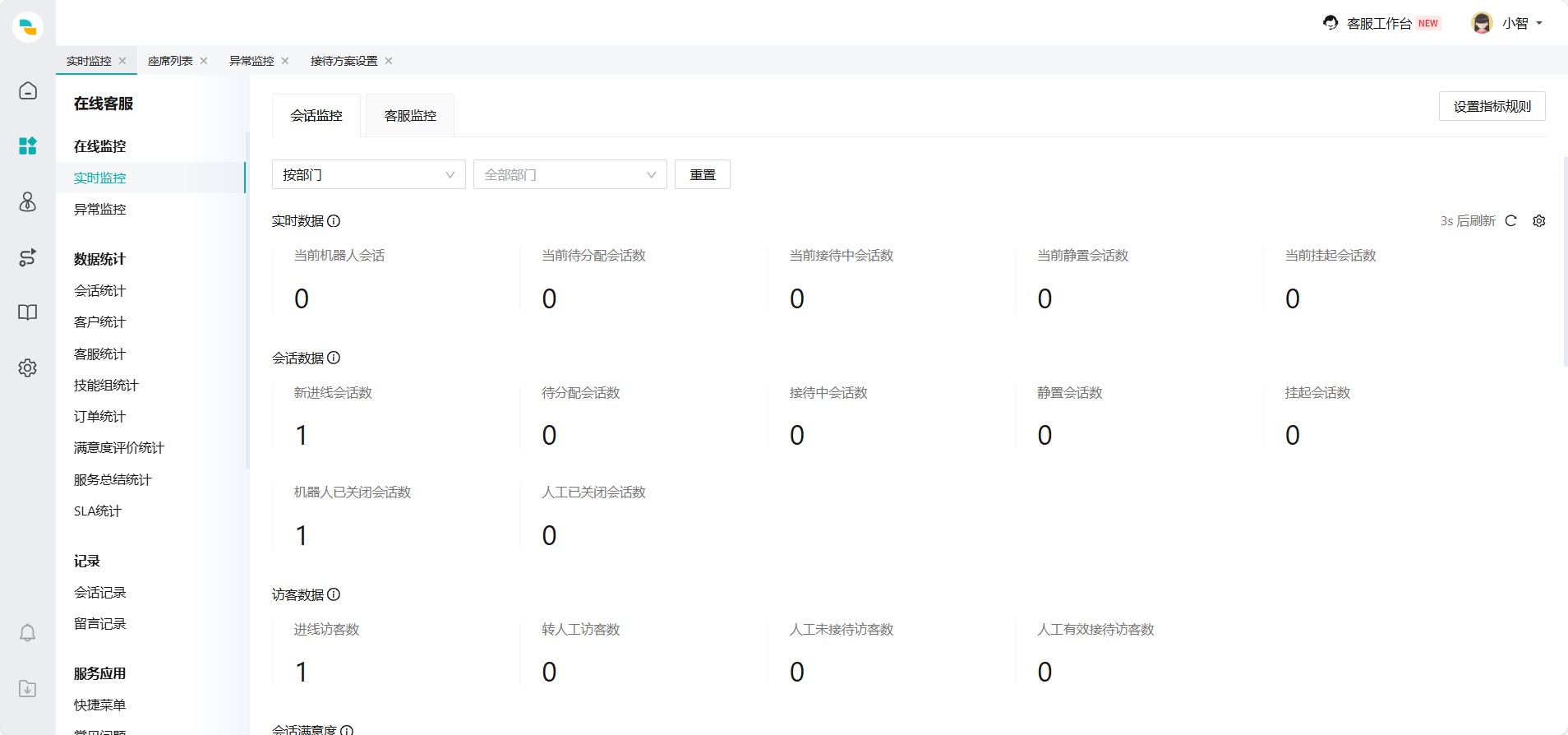The width and height of the screenshot is (1568, 735).
Task: Open the home icon in left rail
Action: click(28, 90)
